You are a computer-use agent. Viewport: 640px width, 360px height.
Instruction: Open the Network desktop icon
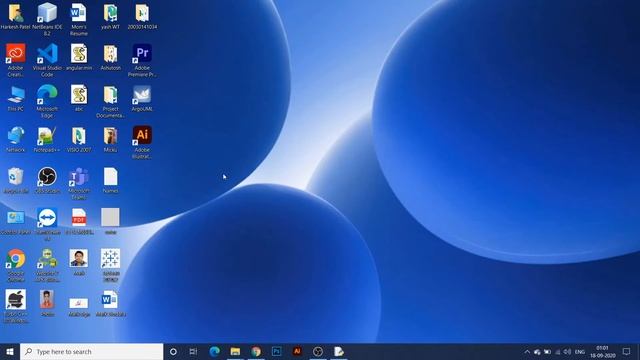pyautogui.click(x=16, y=136)
